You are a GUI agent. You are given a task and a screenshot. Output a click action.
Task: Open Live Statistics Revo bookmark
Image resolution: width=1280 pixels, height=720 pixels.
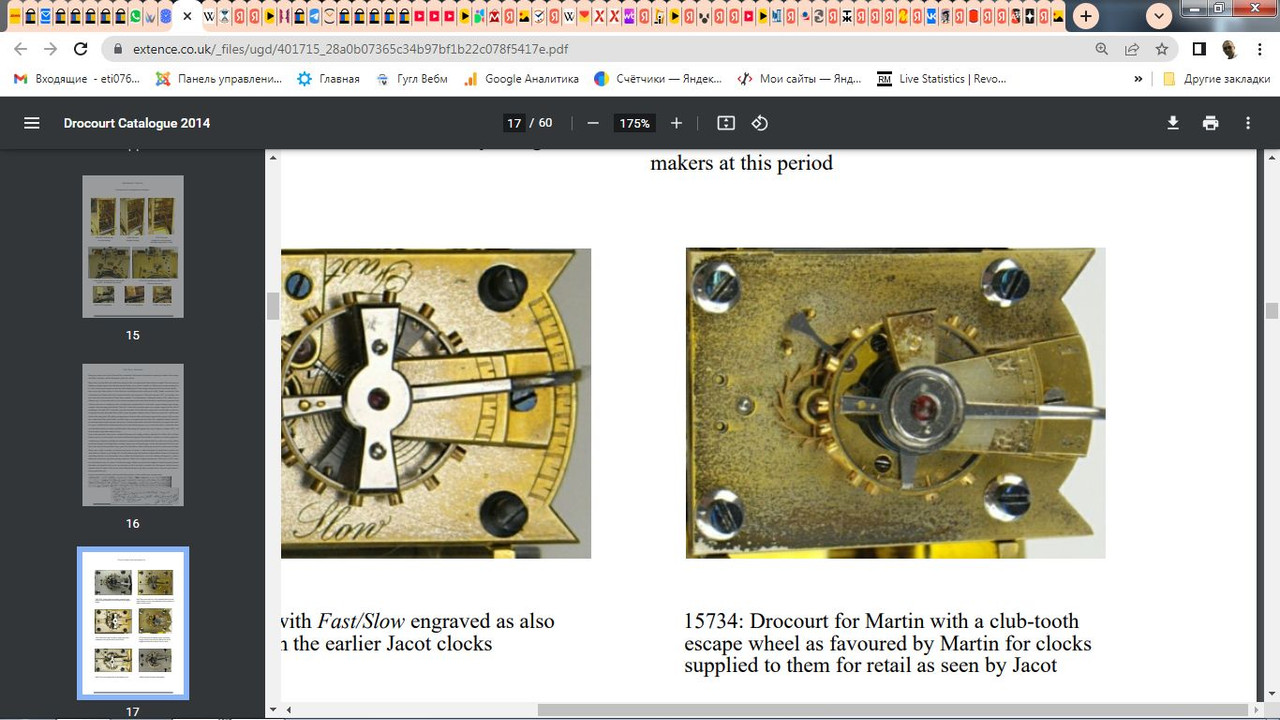tap(941, 79)
